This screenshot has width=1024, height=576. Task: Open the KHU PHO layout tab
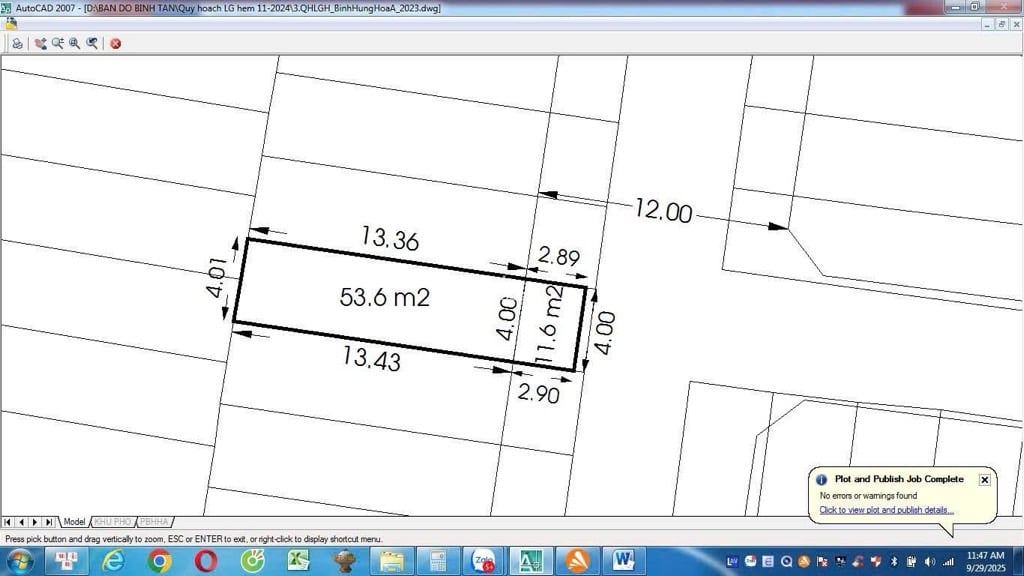[x=112, y=522]
